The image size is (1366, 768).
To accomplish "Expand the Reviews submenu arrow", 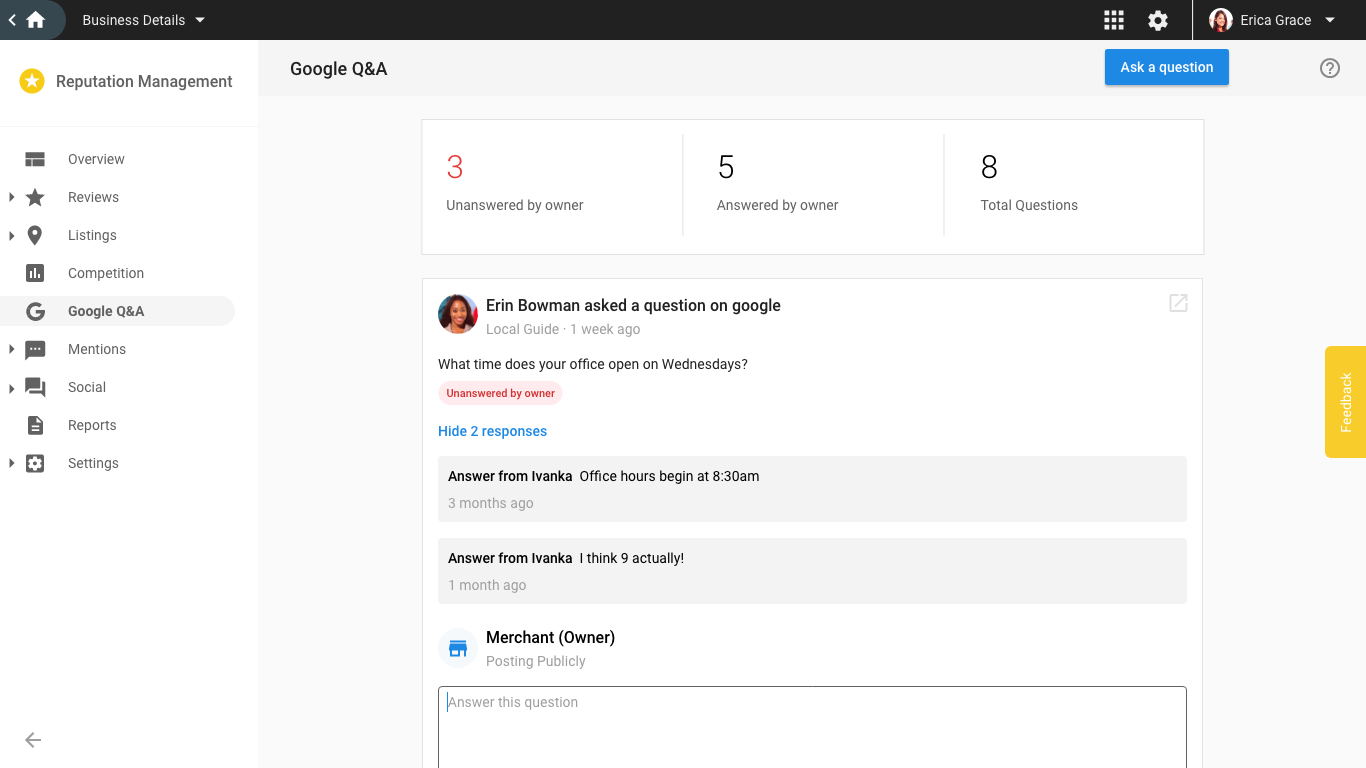I will click(x=11, y=197).
